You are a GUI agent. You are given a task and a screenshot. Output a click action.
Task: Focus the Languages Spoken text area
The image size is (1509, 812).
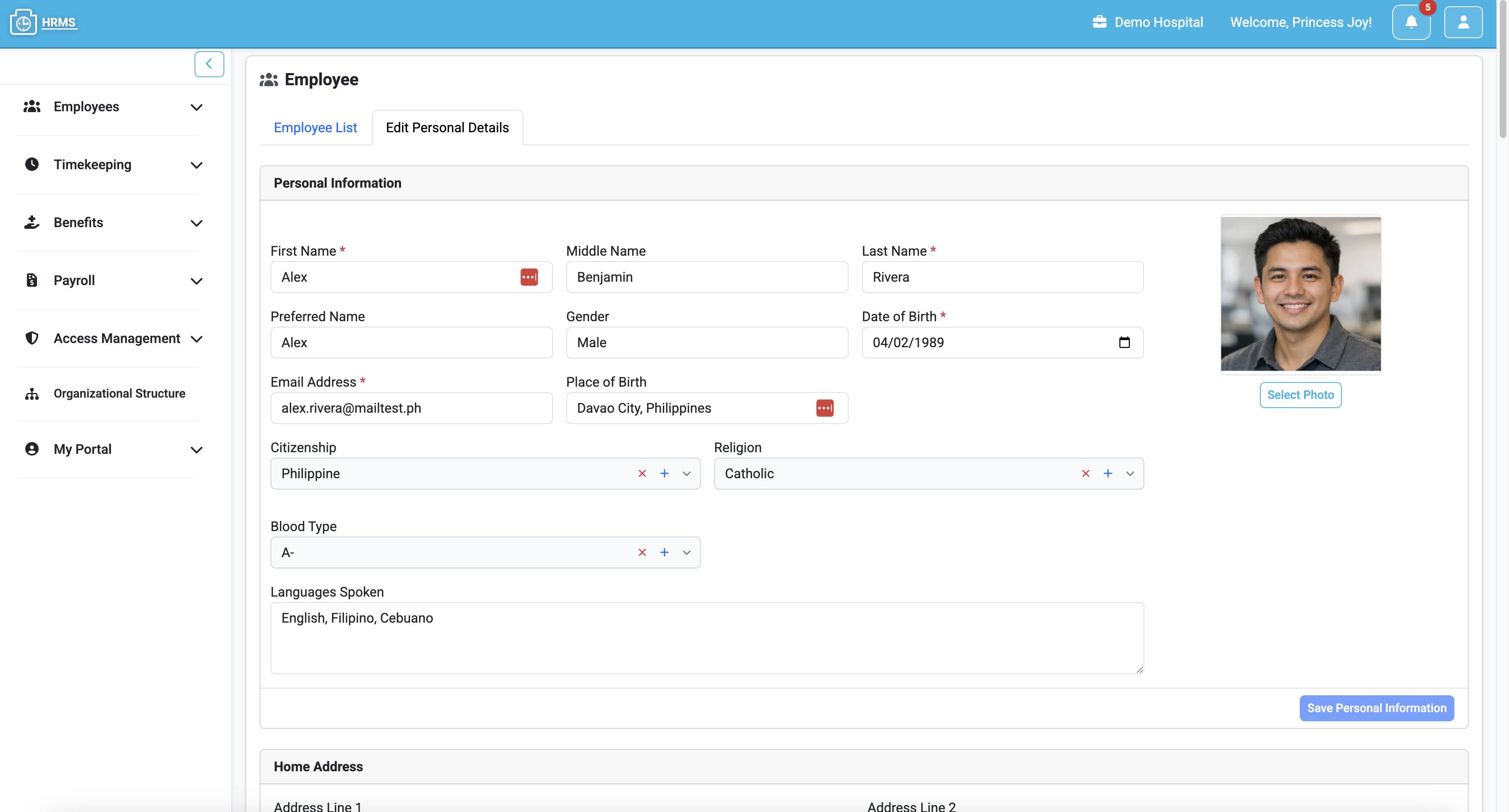(707, 638)
